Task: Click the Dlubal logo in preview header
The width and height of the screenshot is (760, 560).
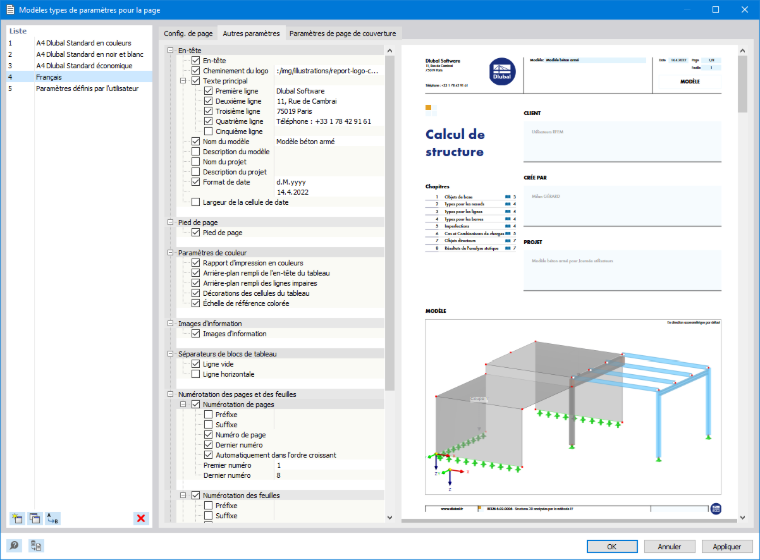Action: tap(502, 72)
